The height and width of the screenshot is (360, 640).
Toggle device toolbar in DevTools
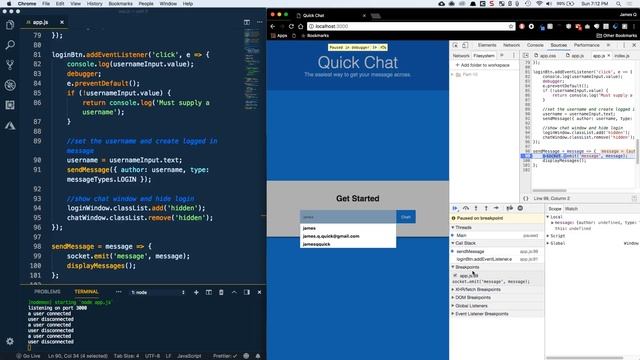pyautogui.click(x=465, y=45)
